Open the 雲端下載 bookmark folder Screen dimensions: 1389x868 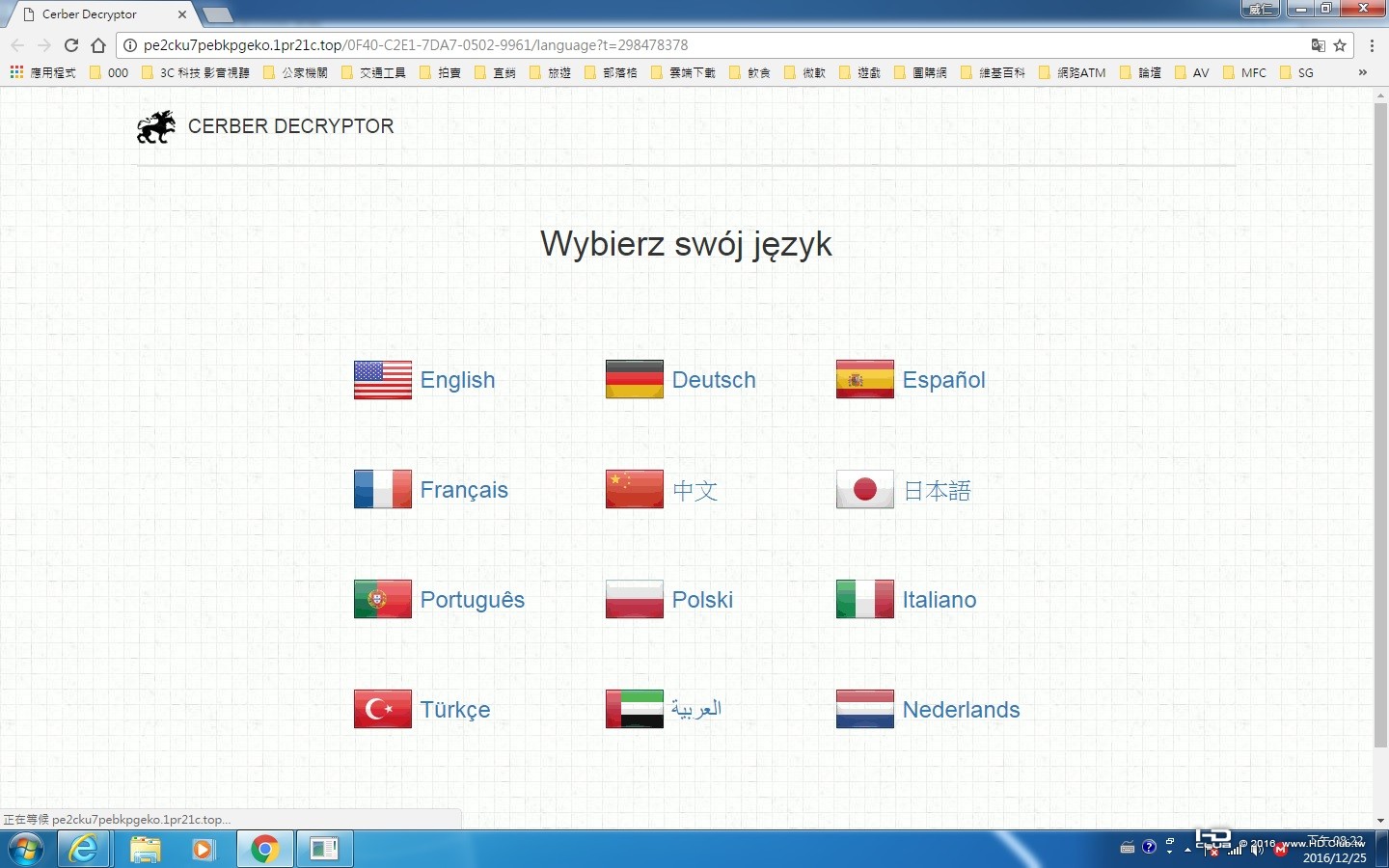point(683,72)
